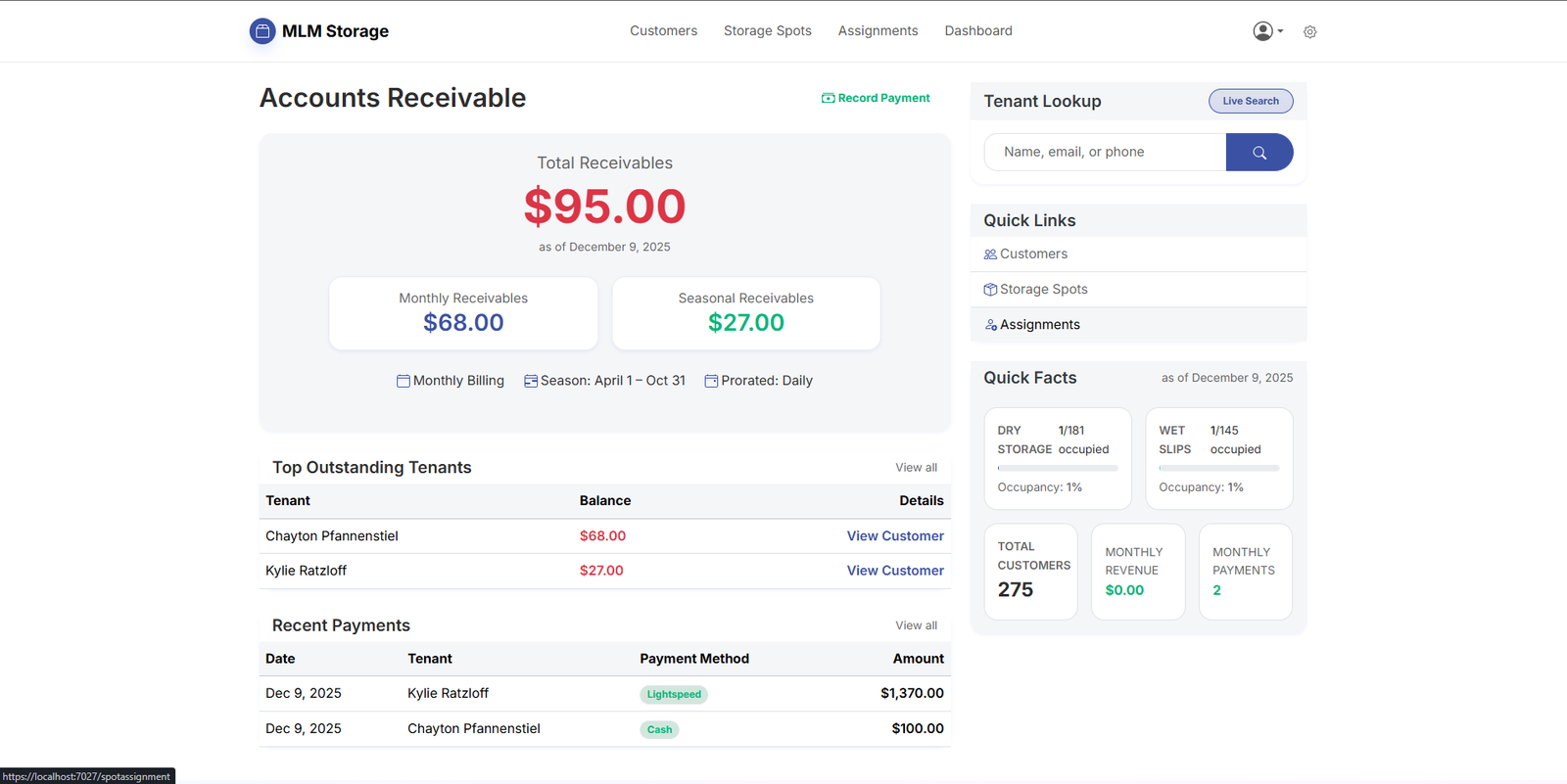
Task: Select the Seasonal Receivables $27.00 card
Action: coord(746,313)
